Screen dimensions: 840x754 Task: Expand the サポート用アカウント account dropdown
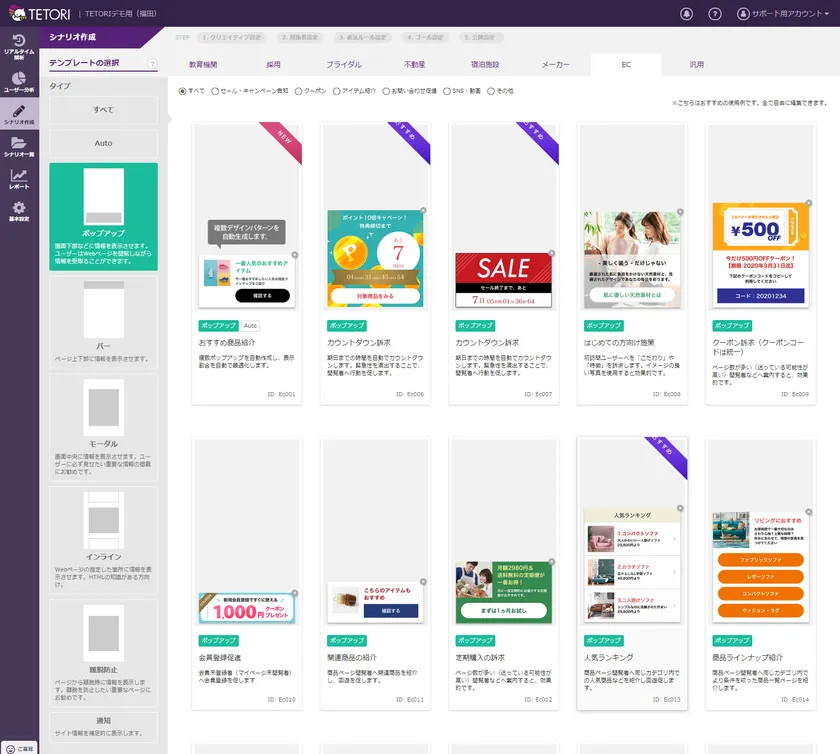point(785,14)
